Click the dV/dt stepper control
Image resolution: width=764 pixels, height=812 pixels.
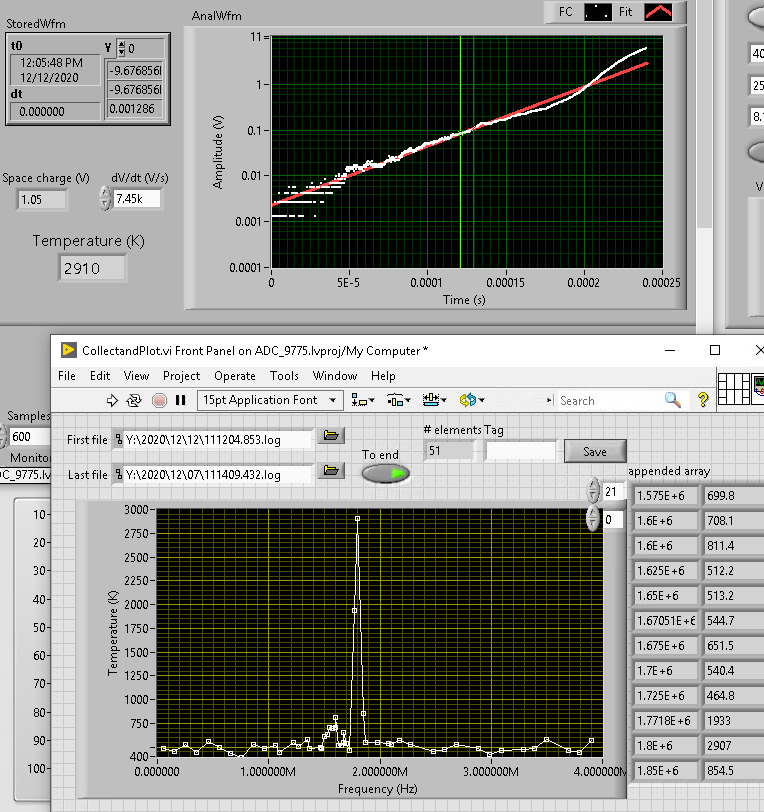[105, 199]
